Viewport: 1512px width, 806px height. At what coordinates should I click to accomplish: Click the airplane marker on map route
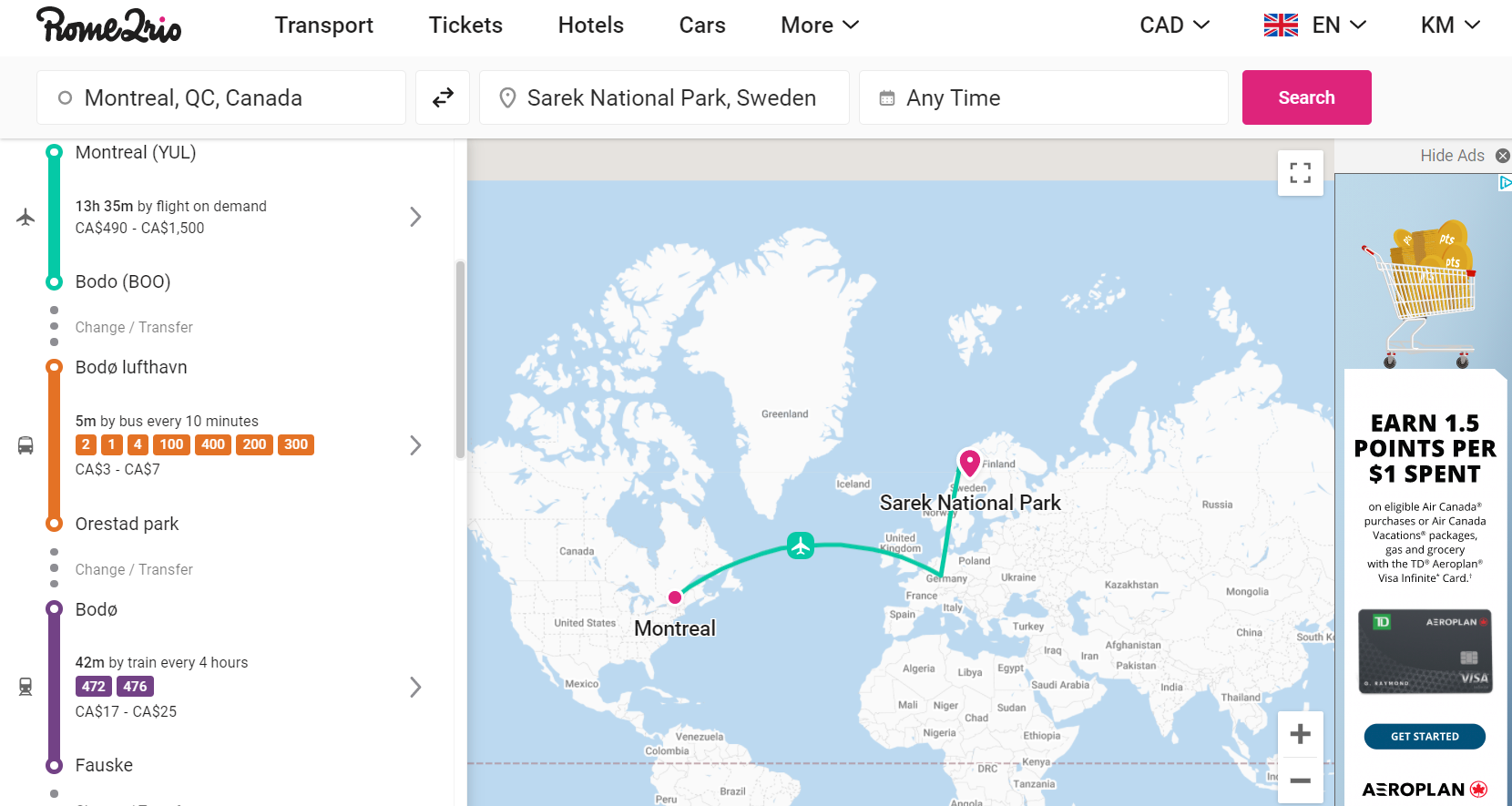(x=801, y=546)
